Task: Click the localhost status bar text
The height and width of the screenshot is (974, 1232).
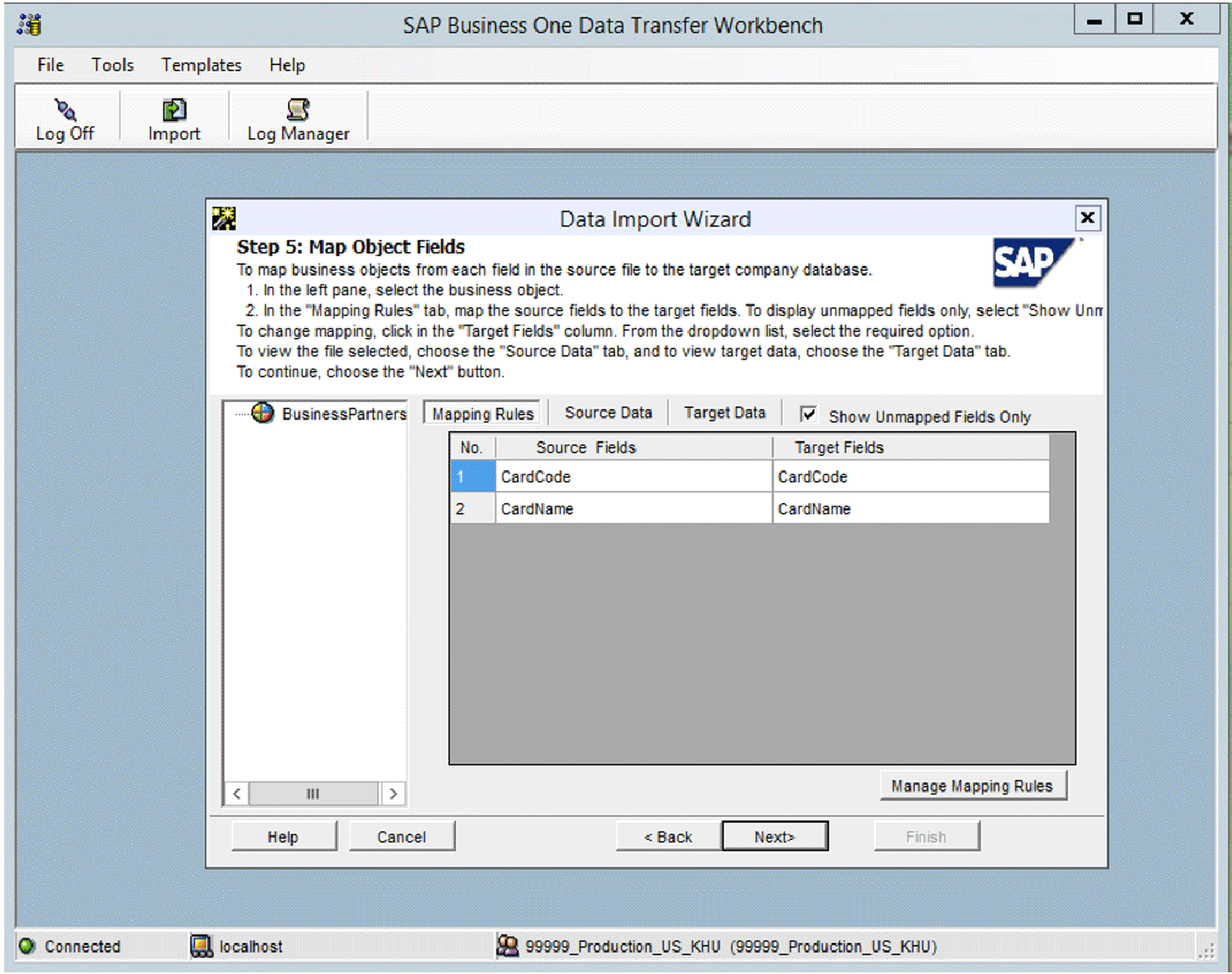Action: click(251, 946)
